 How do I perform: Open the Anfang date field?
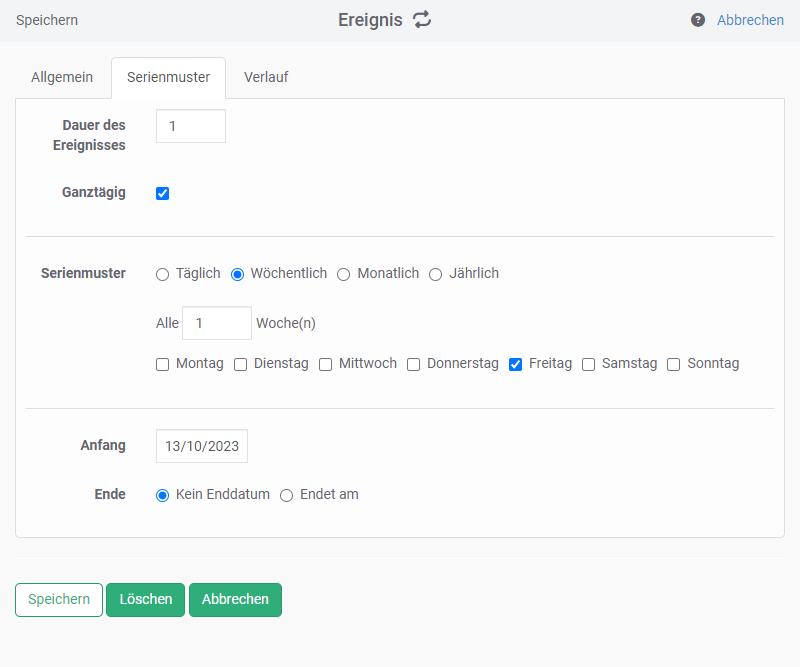pos(202,446)
